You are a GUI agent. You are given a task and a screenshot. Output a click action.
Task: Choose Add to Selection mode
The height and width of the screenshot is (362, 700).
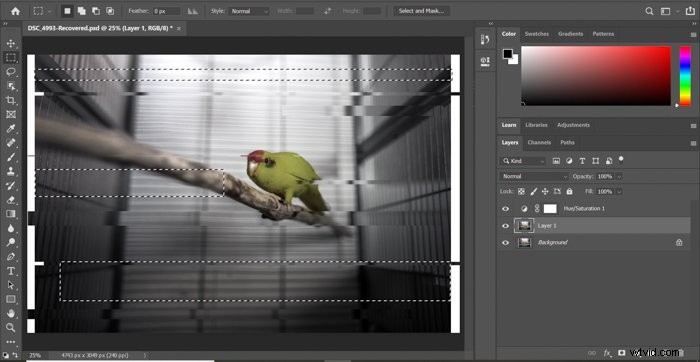[x=81, y=11]
